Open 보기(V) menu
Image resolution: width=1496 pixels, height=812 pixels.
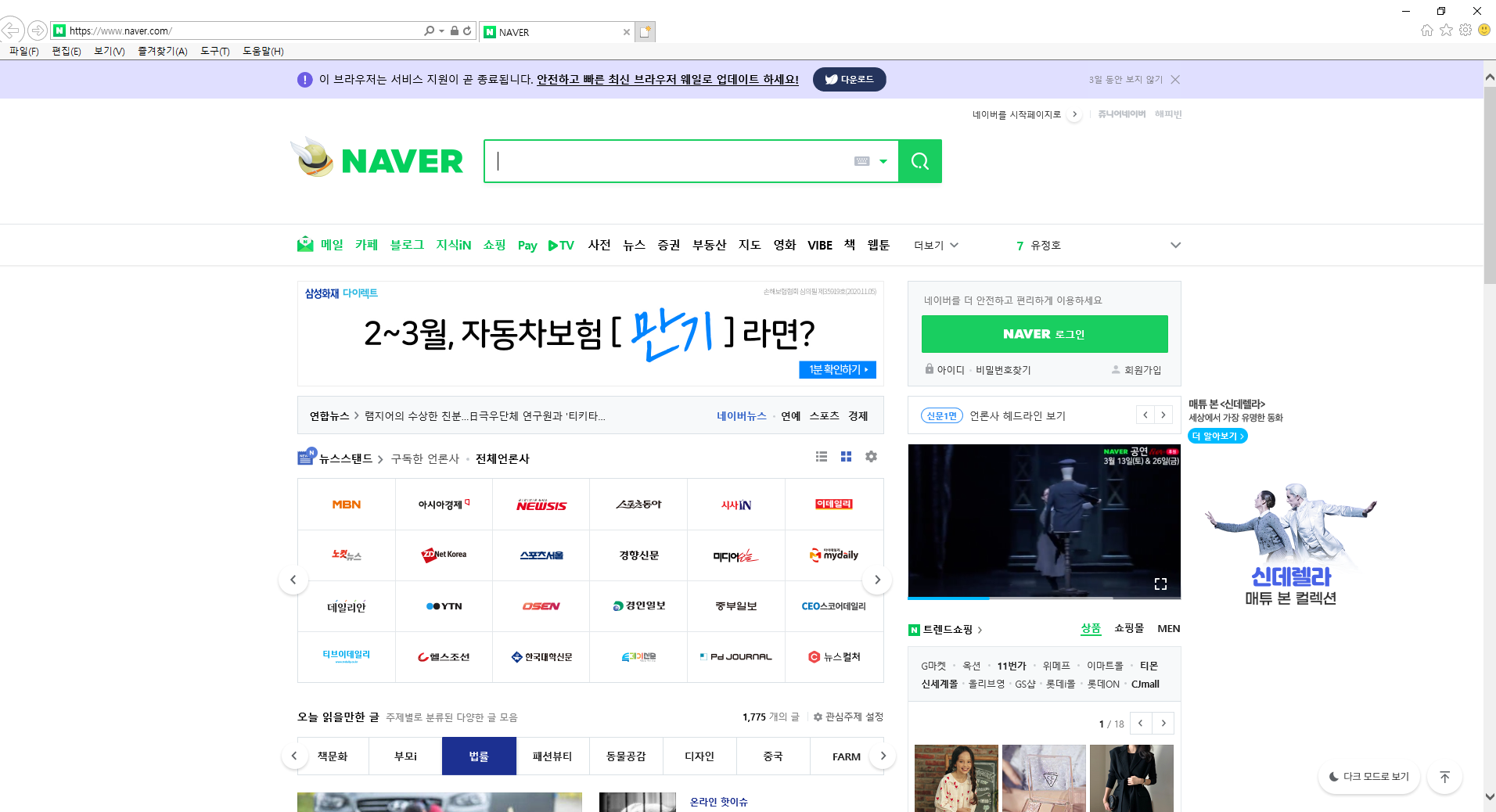(x=110, y=51)
